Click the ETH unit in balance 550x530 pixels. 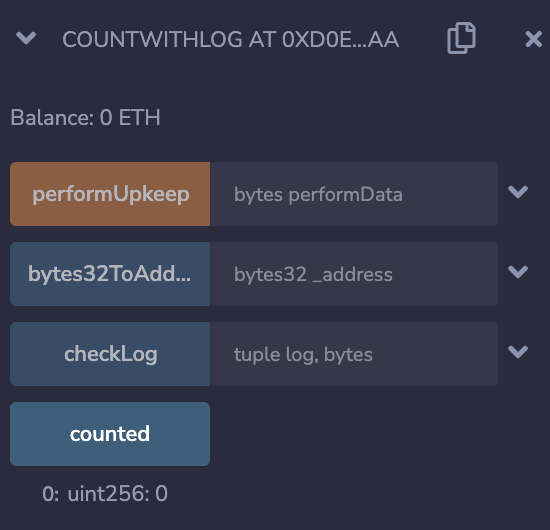(x=139, y=117)
